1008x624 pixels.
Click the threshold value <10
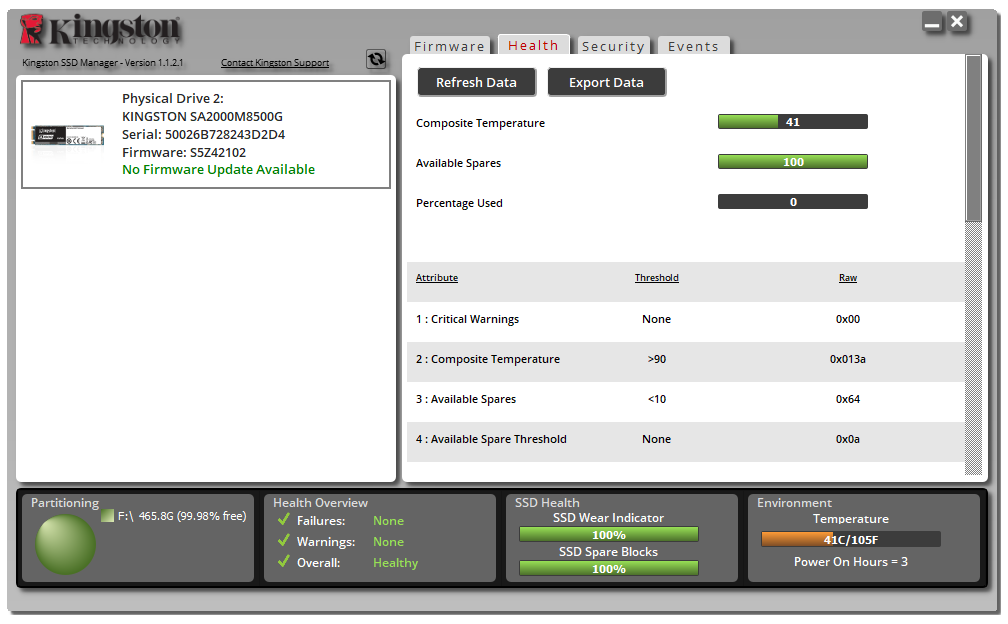click(x=656, y=399)
